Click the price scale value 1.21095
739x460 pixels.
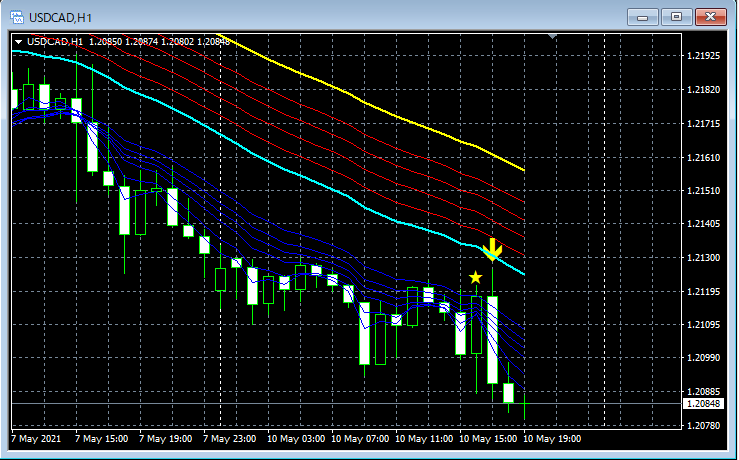(704, 325)
